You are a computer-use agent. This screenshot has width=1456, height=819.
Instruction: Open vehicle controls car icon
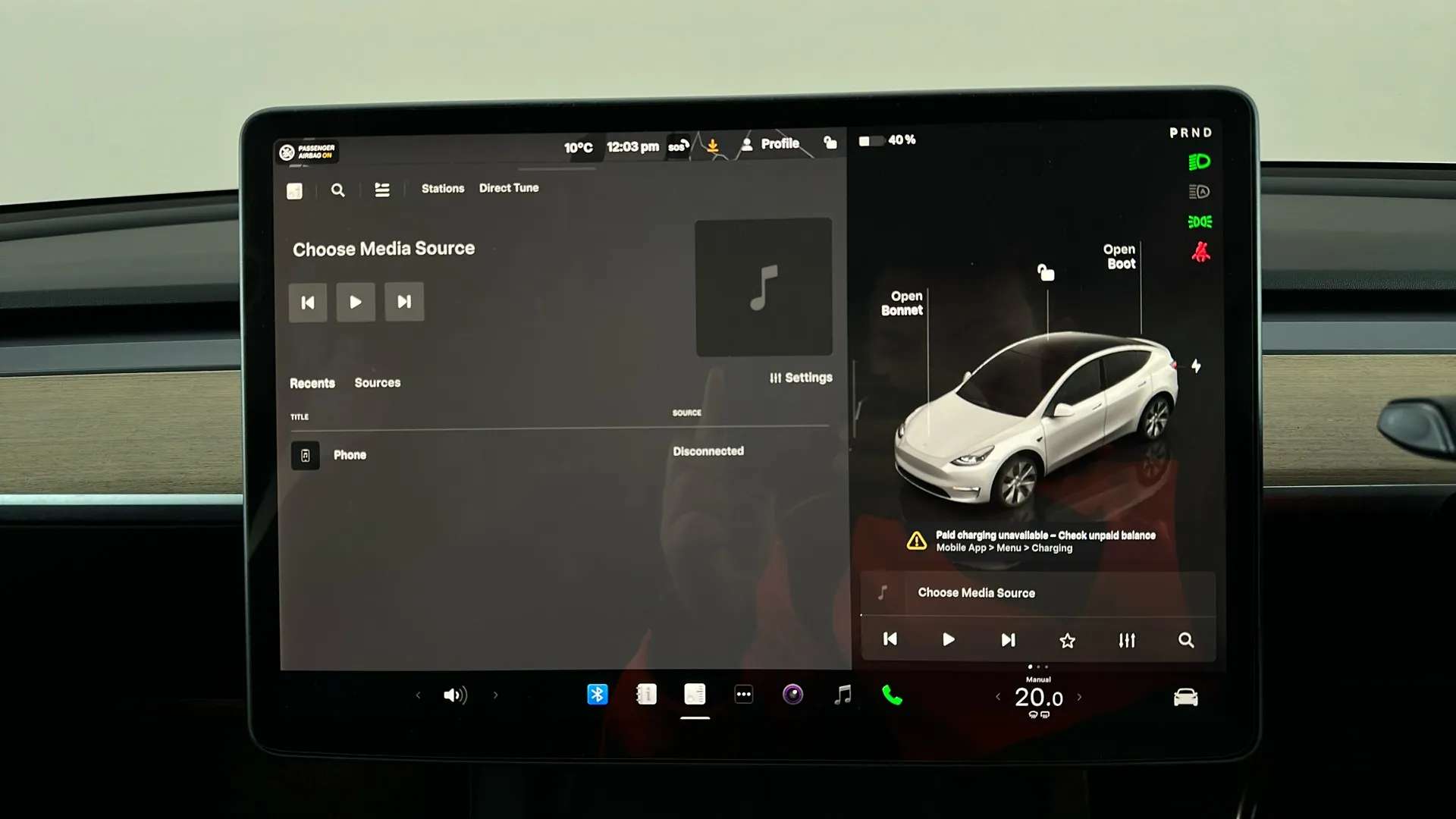(1186, 697)
